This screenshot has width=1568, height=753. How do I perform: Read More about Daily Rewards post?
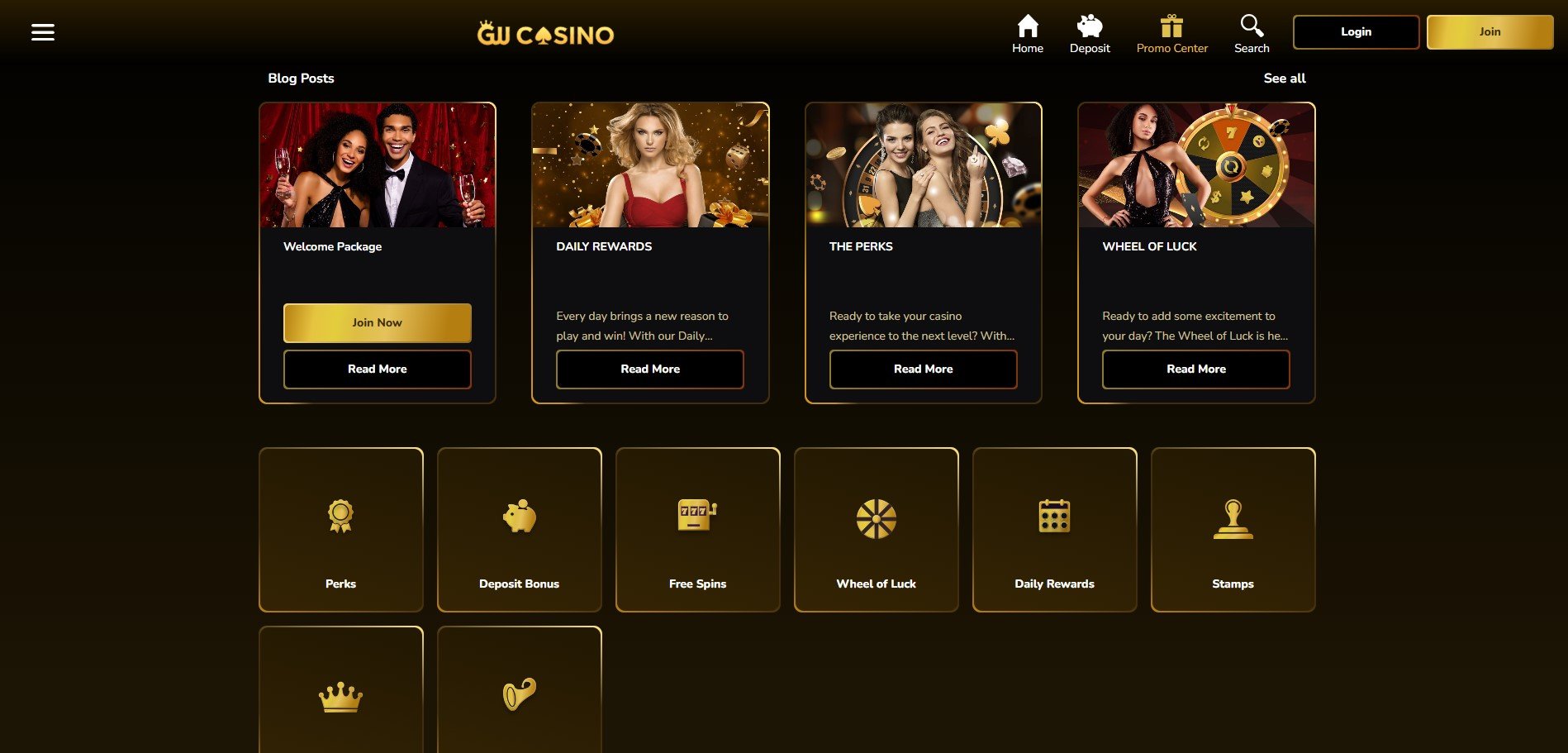(650, 369)
